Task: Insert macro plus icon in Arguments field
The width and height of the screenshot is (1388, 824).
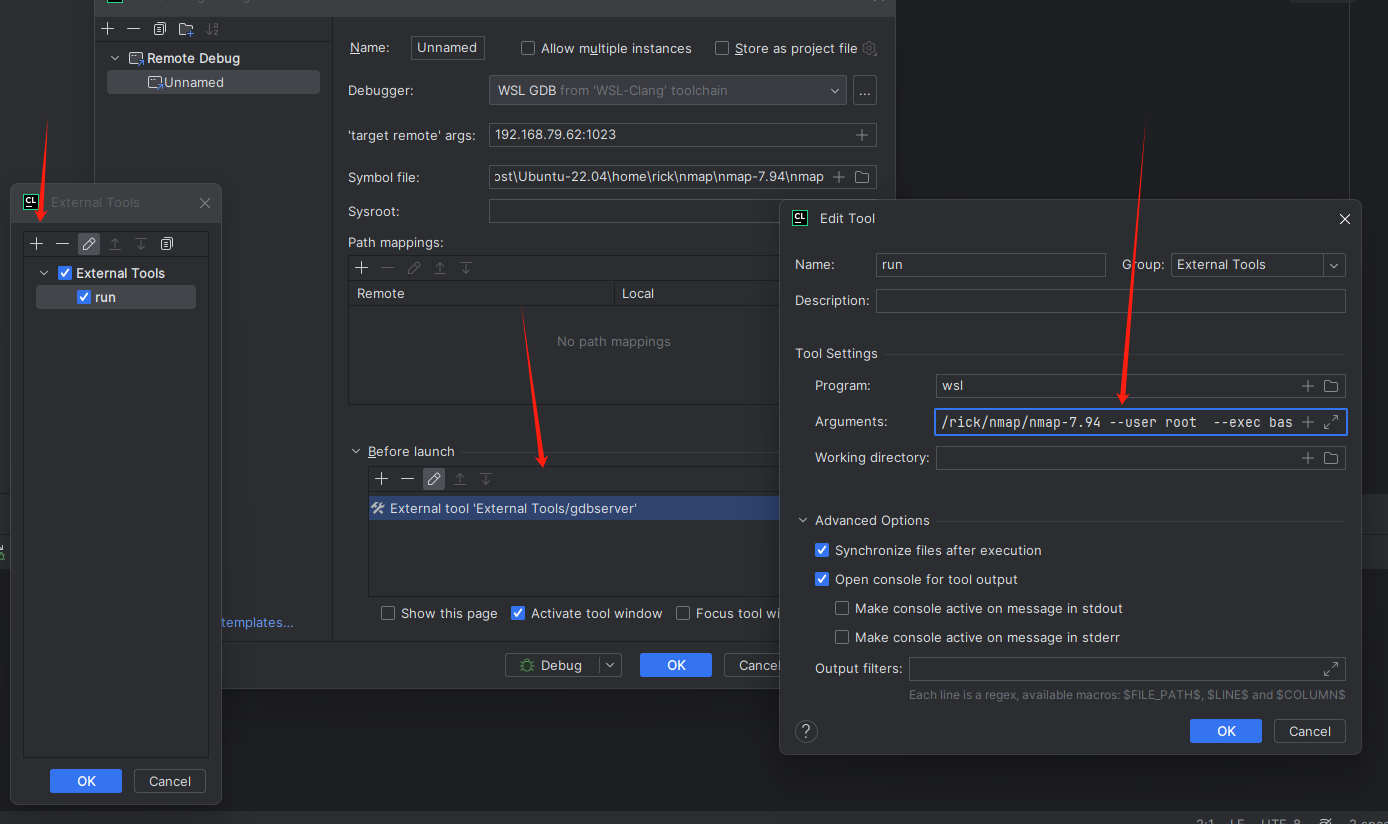Action: tap(1307, 422)
